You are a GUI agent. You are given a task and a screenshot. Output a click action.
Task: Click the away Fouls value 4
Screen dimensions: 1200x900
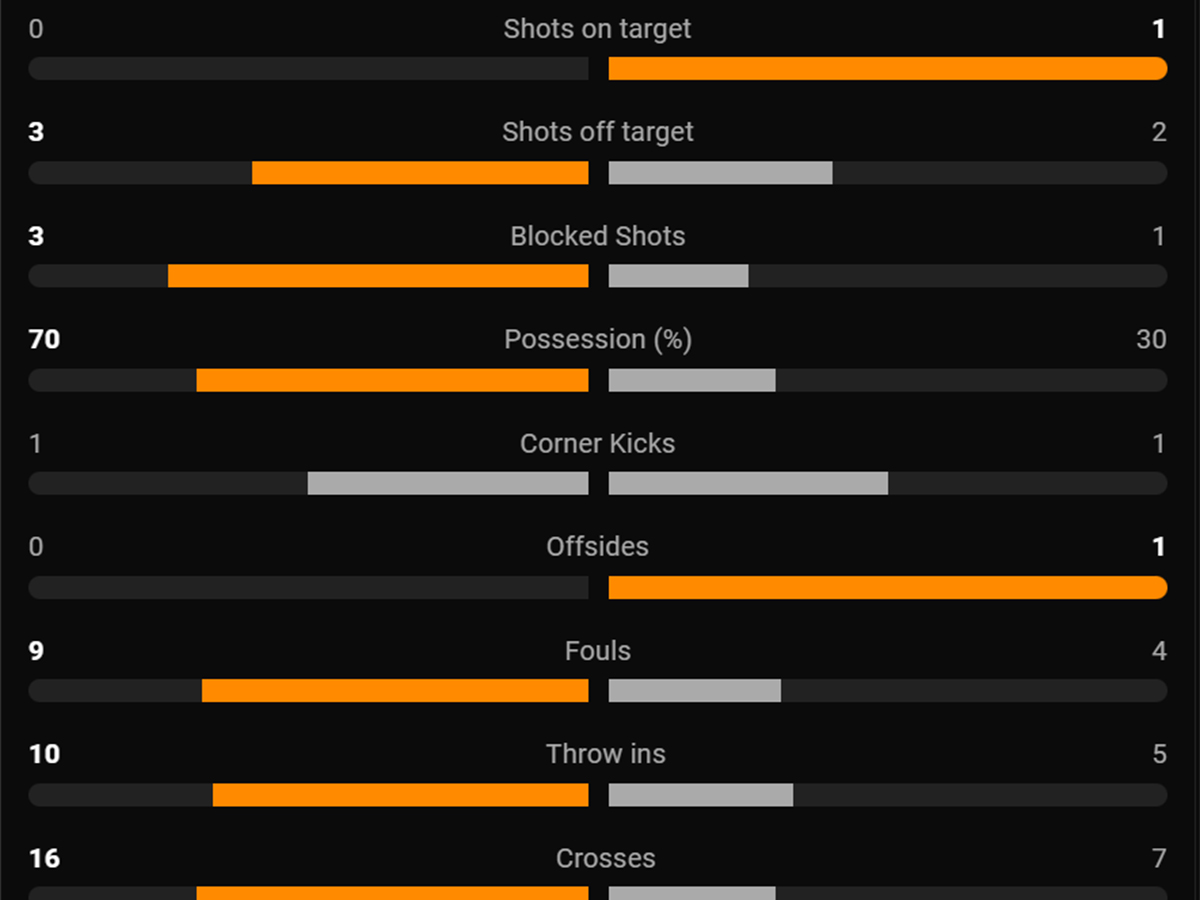coord(1159,651)
